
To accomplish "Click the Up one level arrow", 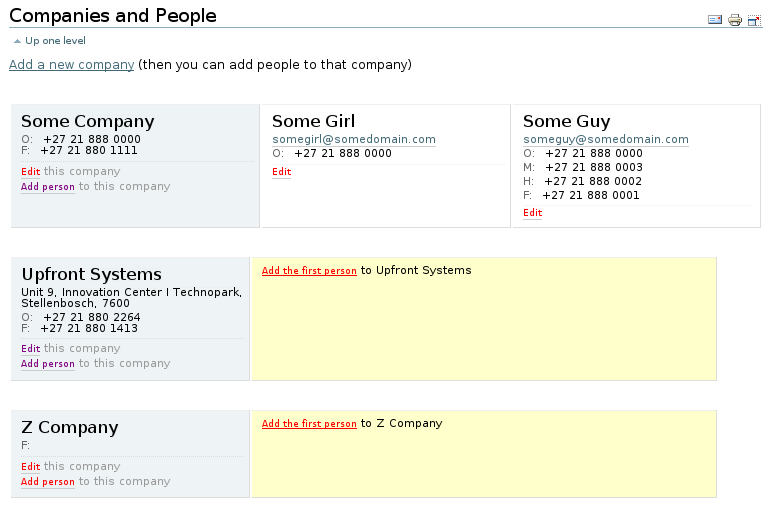I will [17, 41].
